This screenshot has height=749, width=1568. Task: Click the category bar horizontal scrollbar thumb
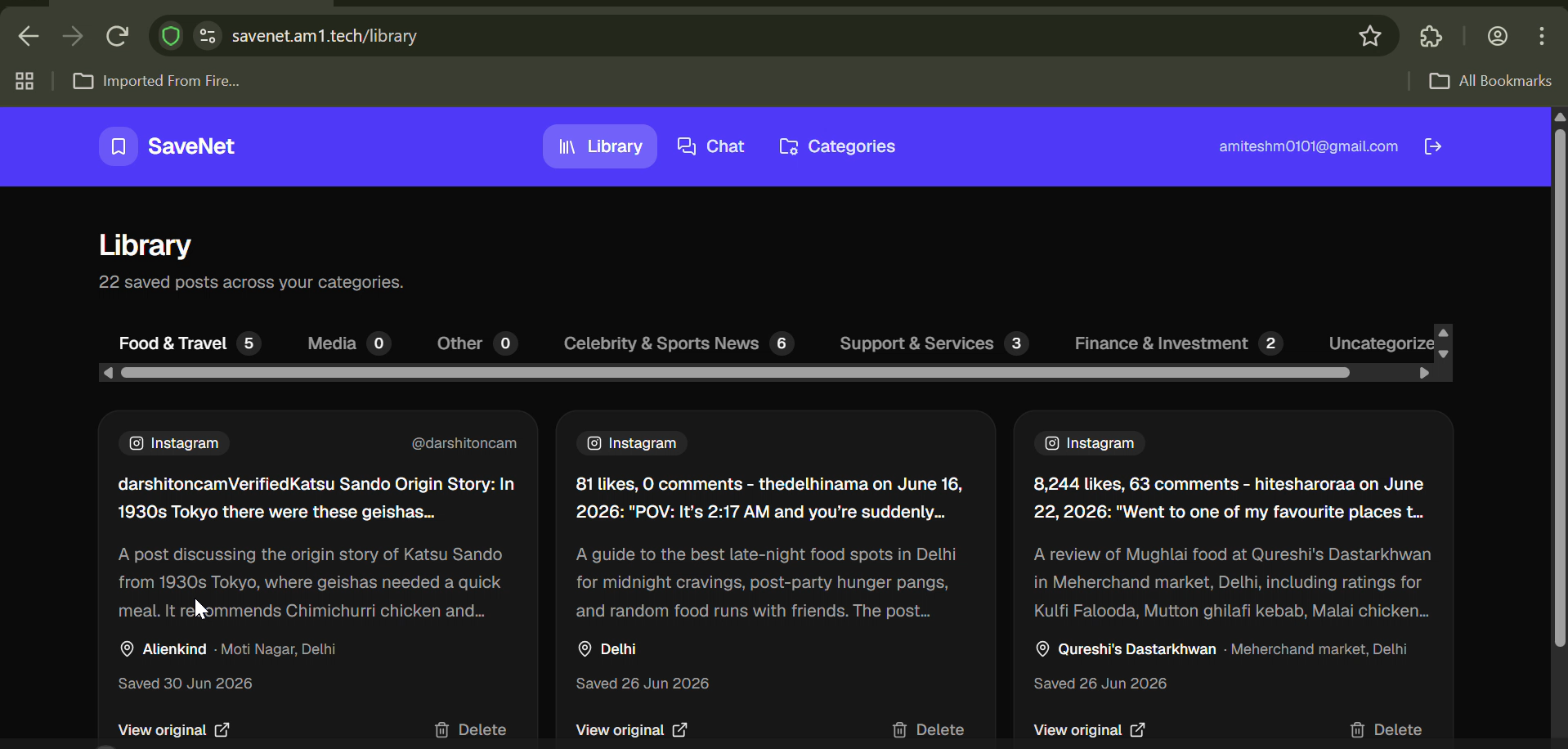[x=735, y=373]
